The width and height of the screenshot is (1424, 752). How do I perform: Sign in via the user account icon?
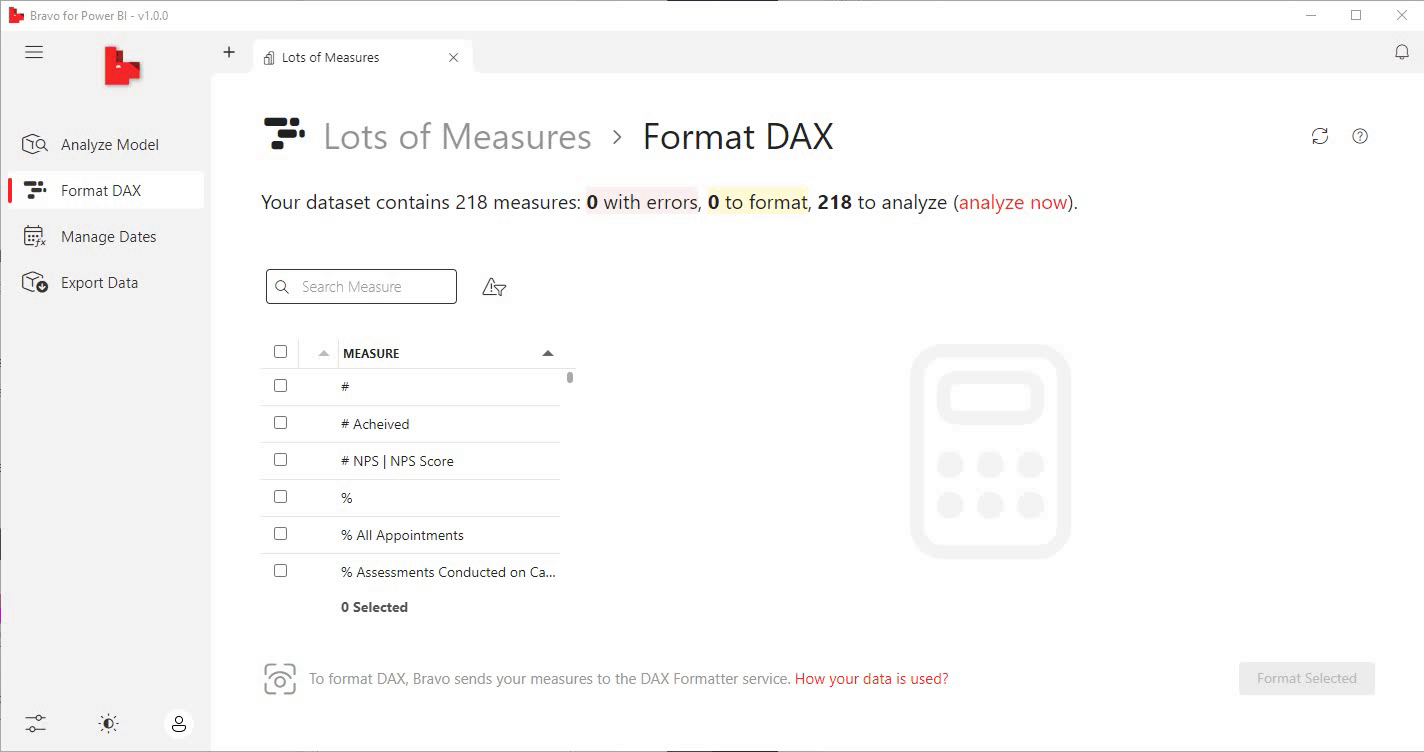(179, 723)
